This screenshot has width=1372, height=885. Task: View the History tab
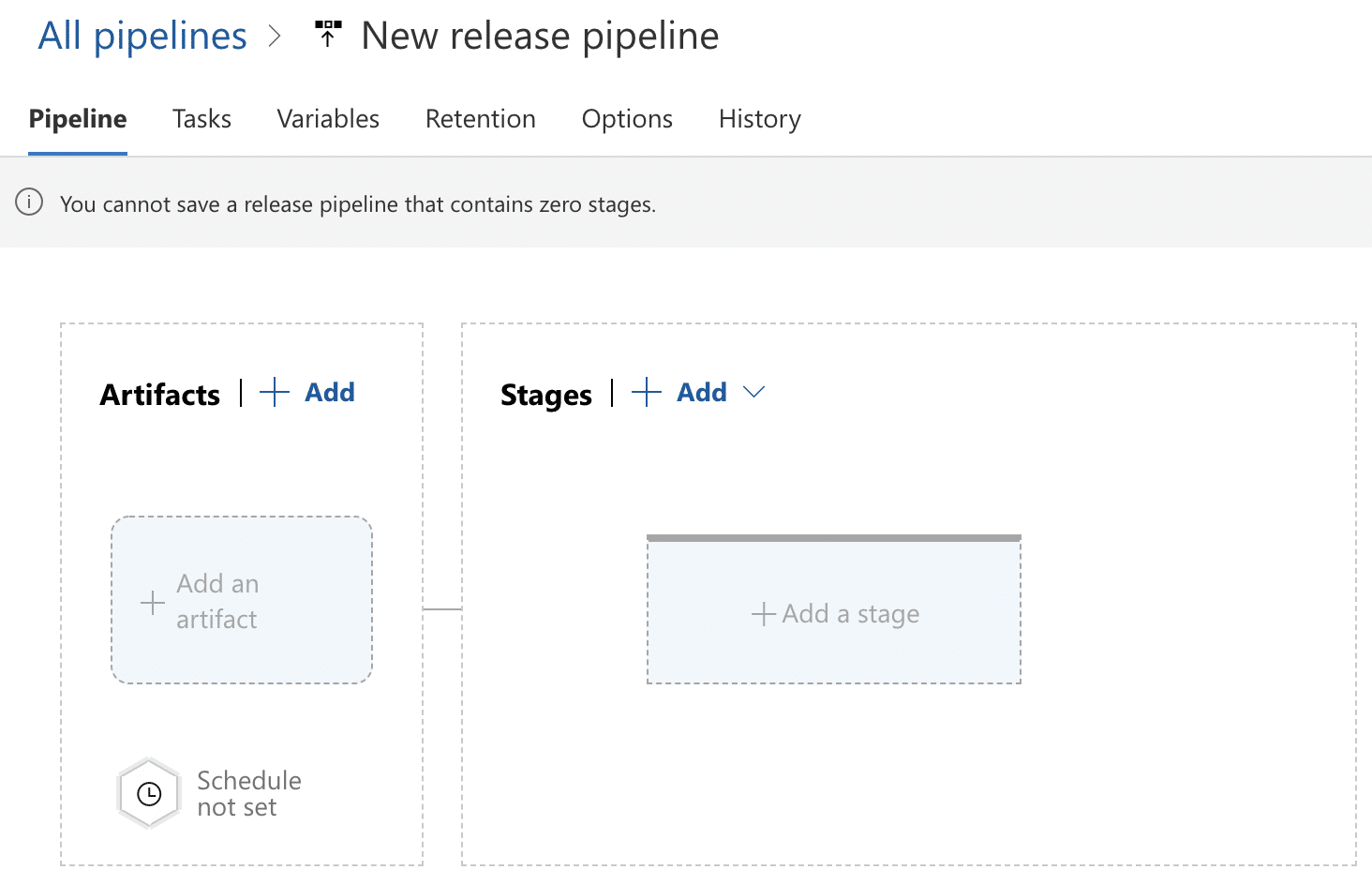coord(759,119)
